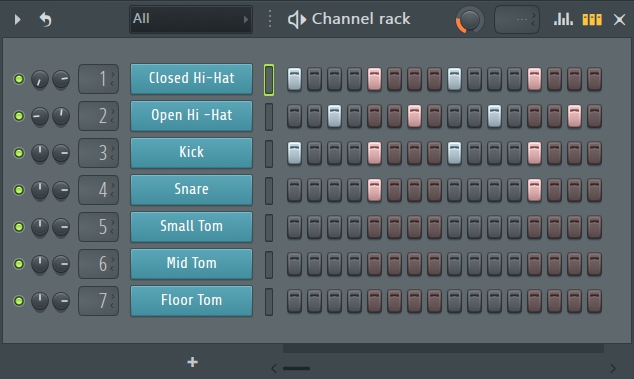Click the Small Tom channel select indicator
This screenshot has width=634, height=379.
coord(269,227)
